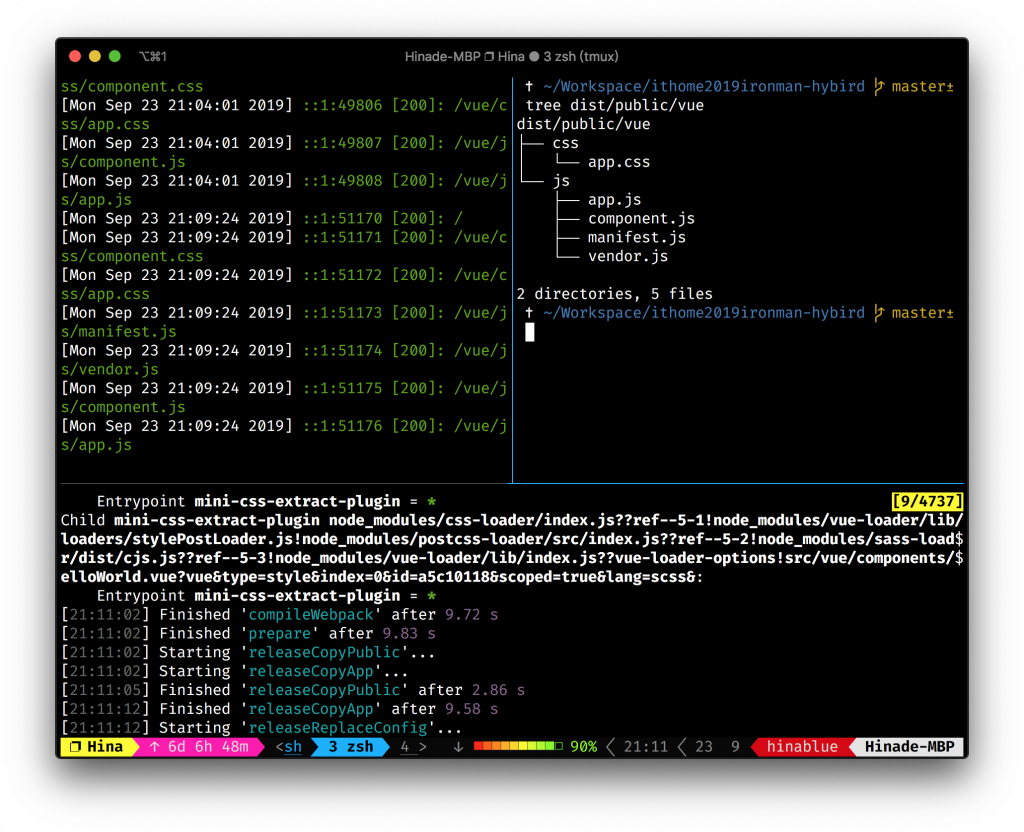
Task: Click the window title 'Hinade-MBP Hina 3 zsh (tmux)'
Action: (x=511, y=57)
